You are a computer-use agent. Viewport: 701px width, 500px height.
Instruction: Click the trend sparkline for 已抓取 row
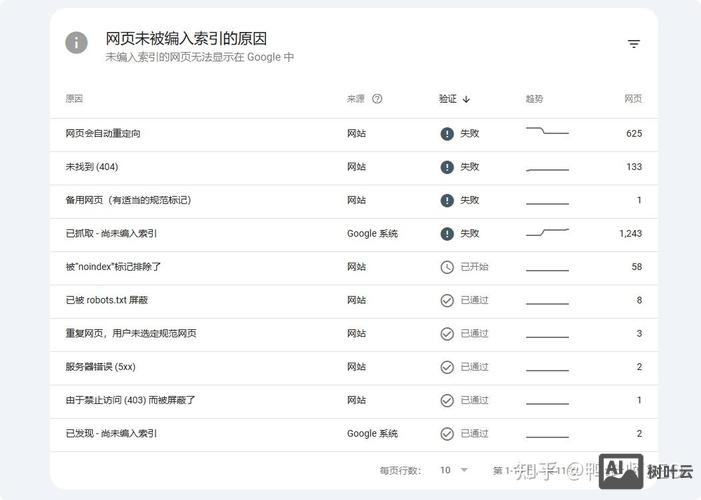547,232
